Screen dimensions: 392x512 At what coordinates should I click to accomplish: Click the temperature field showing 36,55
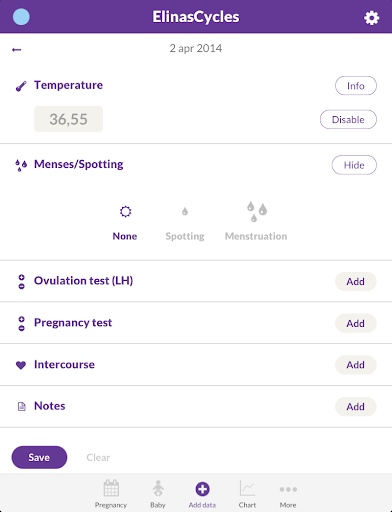68,119
